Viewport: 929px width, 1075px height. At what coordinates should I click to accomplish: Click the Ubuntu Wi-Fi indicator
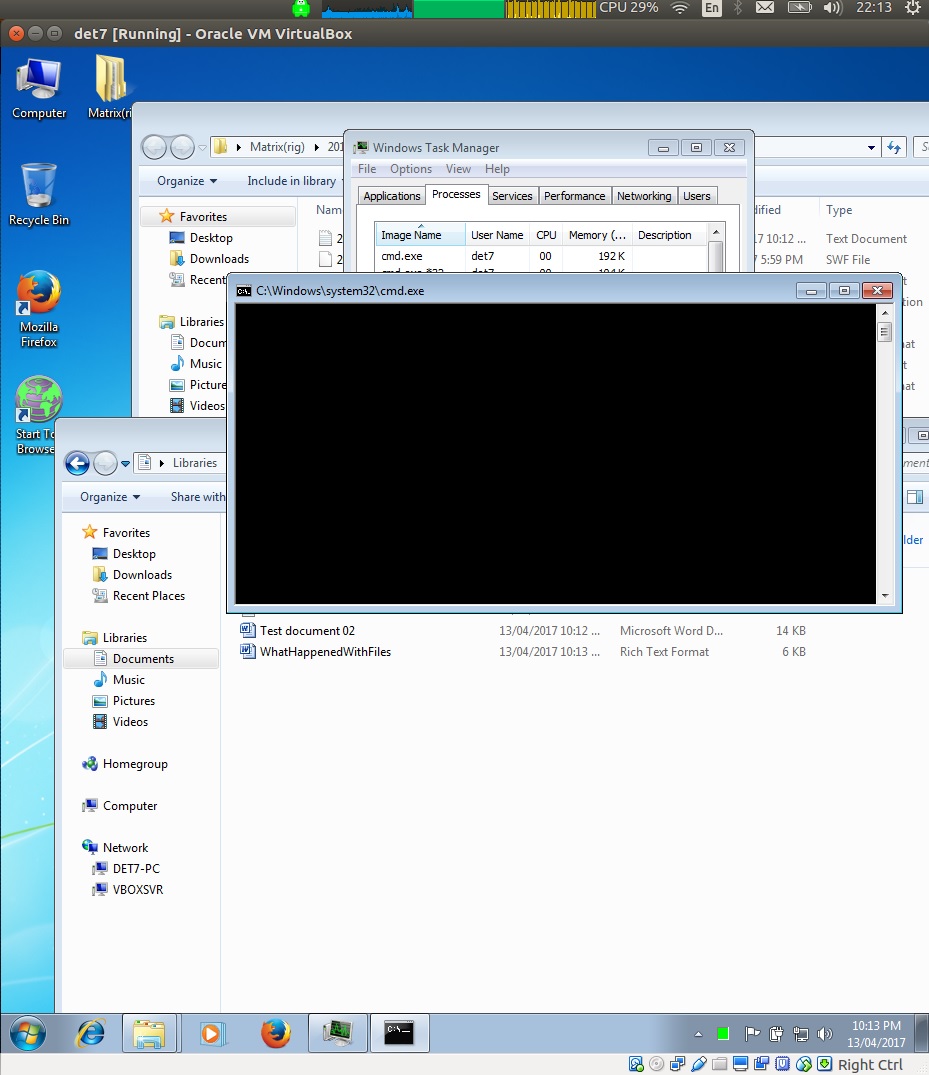click(679, 8)
